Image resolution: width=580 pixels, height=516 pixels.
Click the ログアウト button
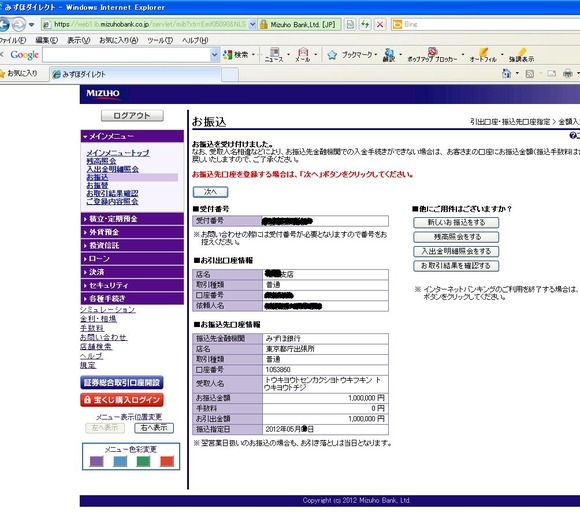tap(132, 116)
